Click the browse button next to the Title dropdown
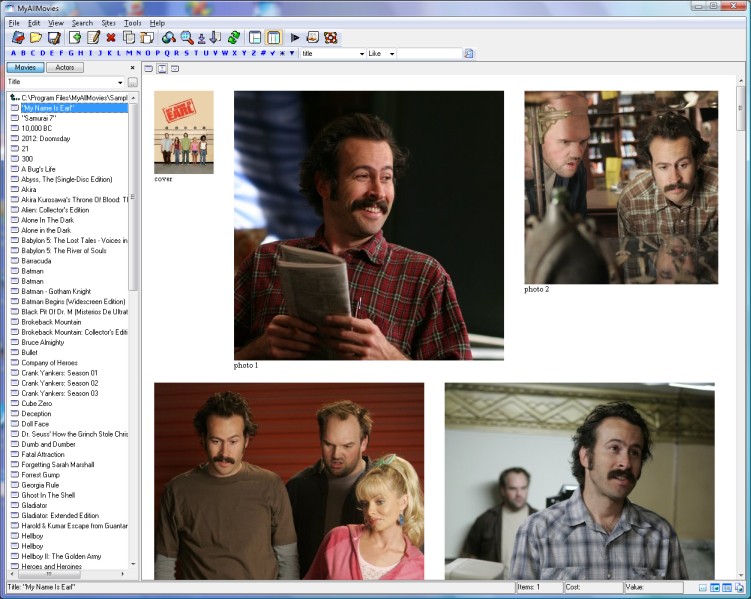751x599 pixels. pyautogui.click(x=133, y=82)
